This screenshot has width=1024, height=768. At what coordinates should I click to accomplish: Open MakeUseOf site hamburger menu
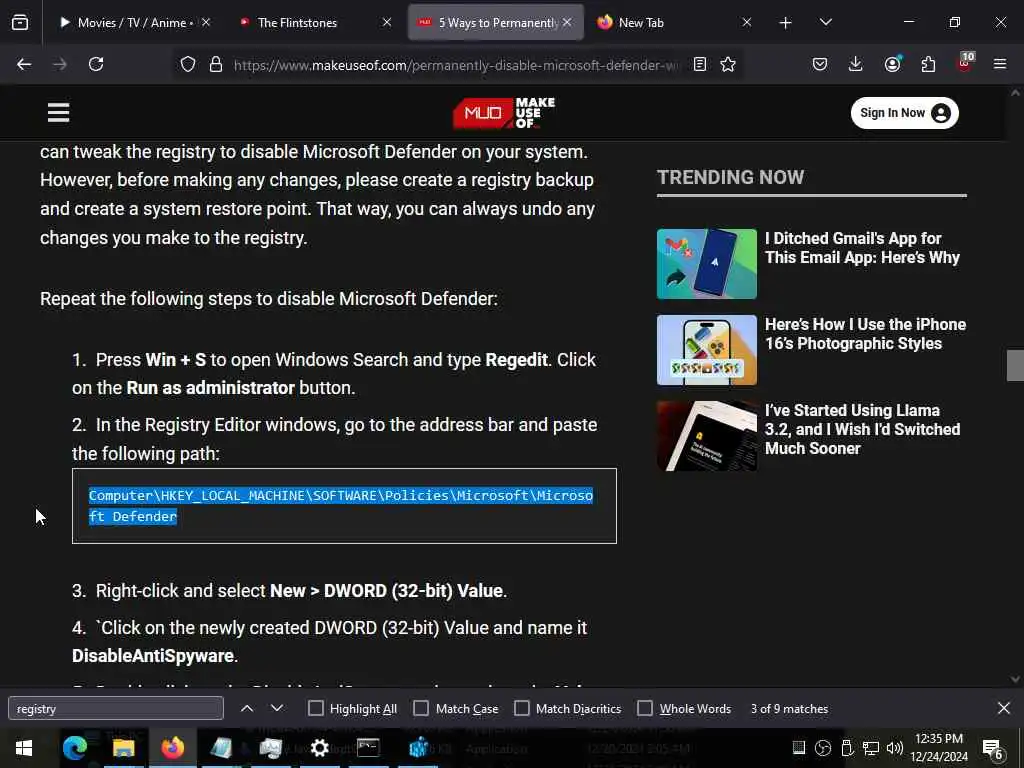point(58,112)
